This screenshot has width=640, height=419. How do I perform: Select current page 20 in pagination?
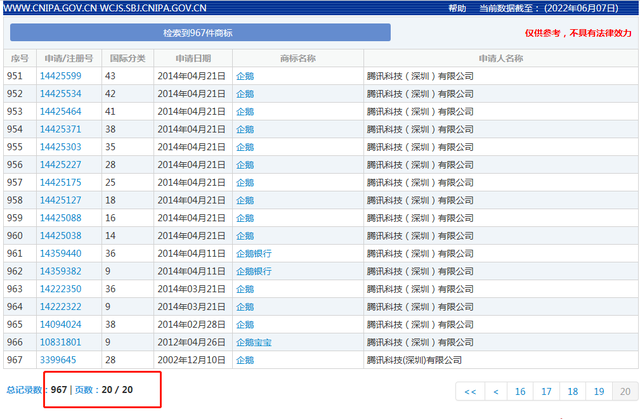(625, 392)
